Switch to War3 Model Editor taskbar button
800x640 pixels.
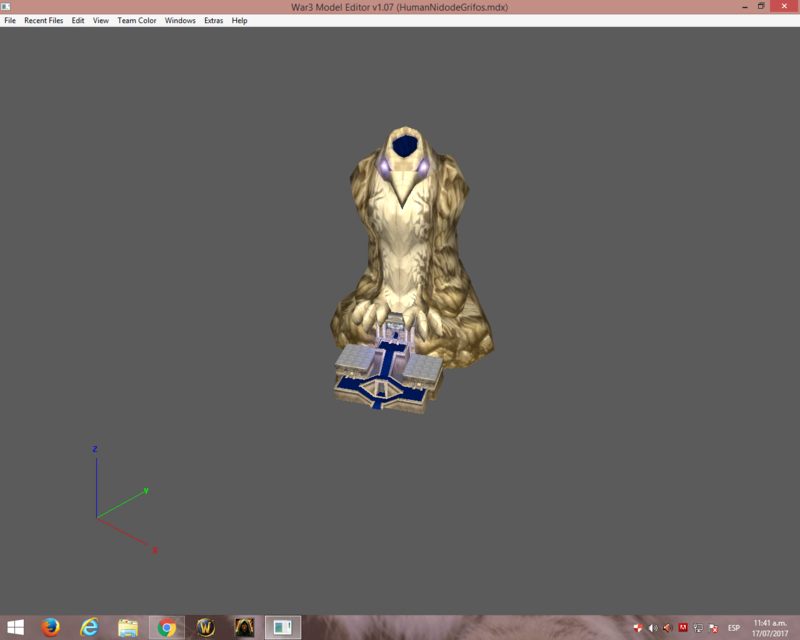pos(283,627)
